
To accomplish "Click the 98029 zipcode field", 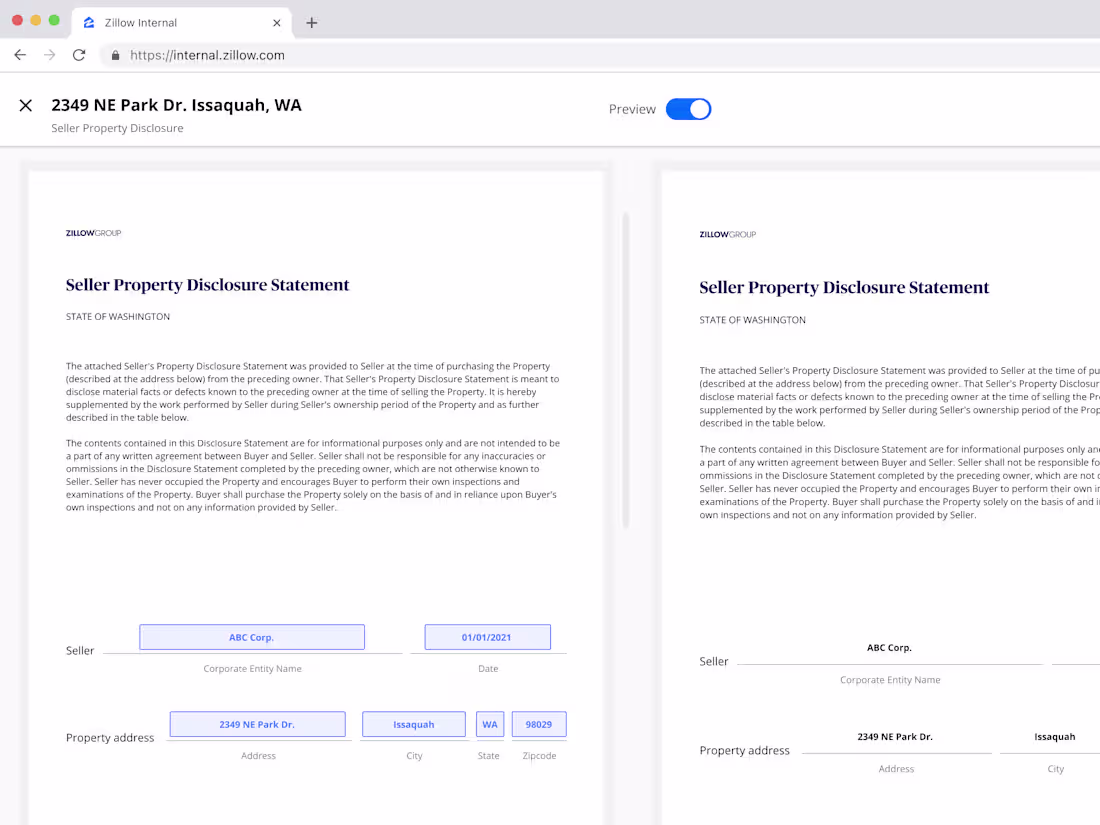I will (539, 723).
